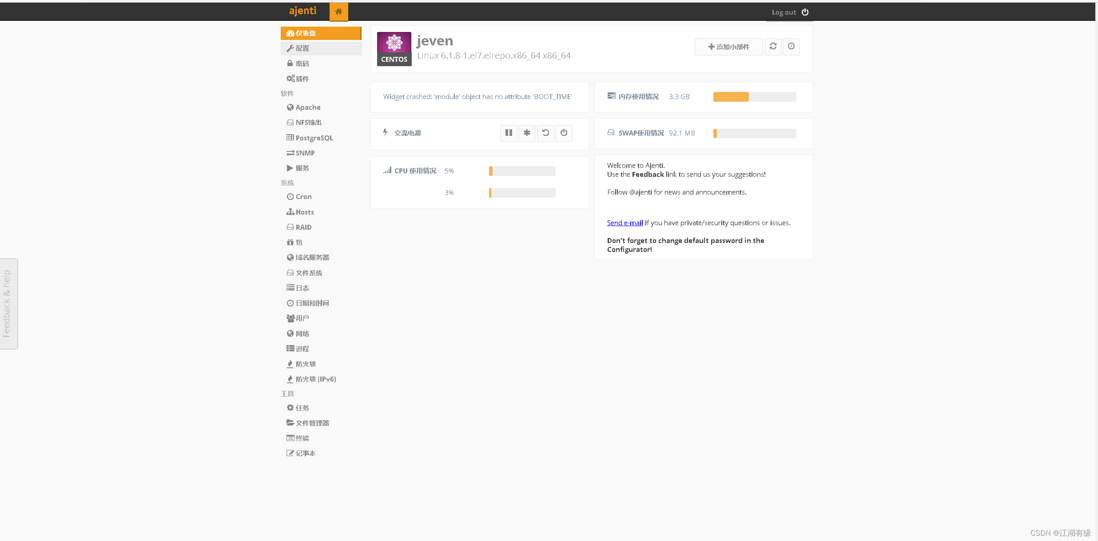1098x541 pixels.
Task: Click the 添加小部件 add widget button
Action: tap(728, 47)
